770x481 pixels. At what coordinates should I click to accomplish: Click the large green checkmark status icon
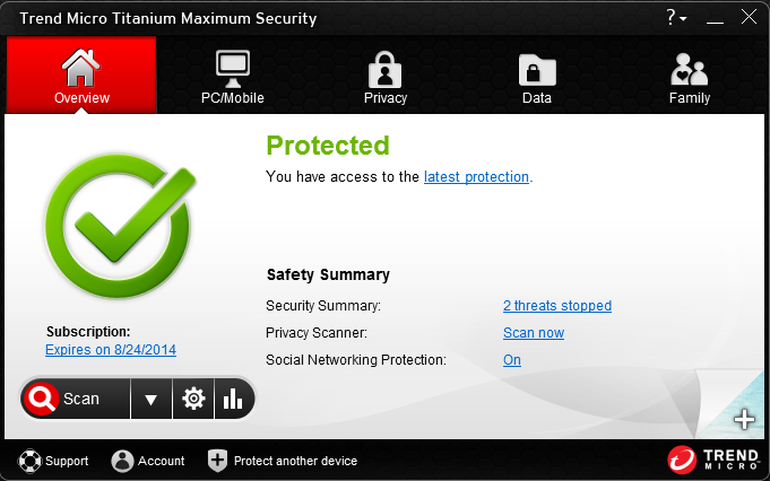click(120, 226)
